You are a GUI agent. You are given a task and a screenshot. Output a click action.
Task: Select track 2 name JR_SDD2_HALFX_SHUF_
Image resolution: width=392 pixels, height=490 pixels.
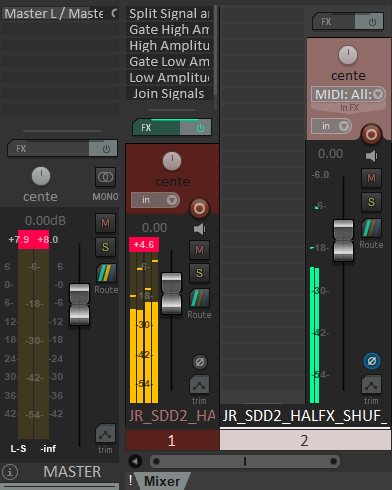(305, 416)
